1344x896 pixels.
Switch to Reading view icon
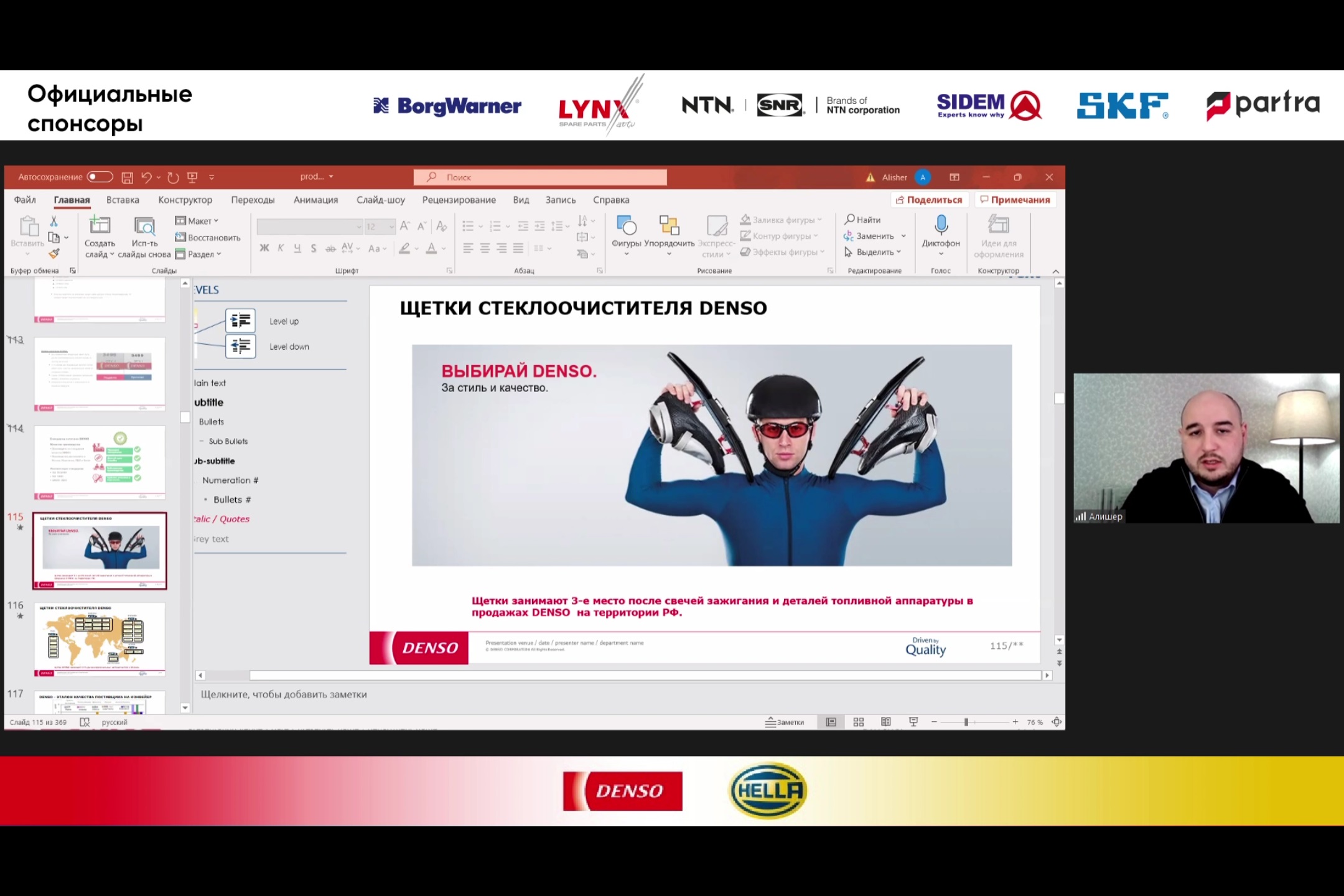tap(886, 722)
